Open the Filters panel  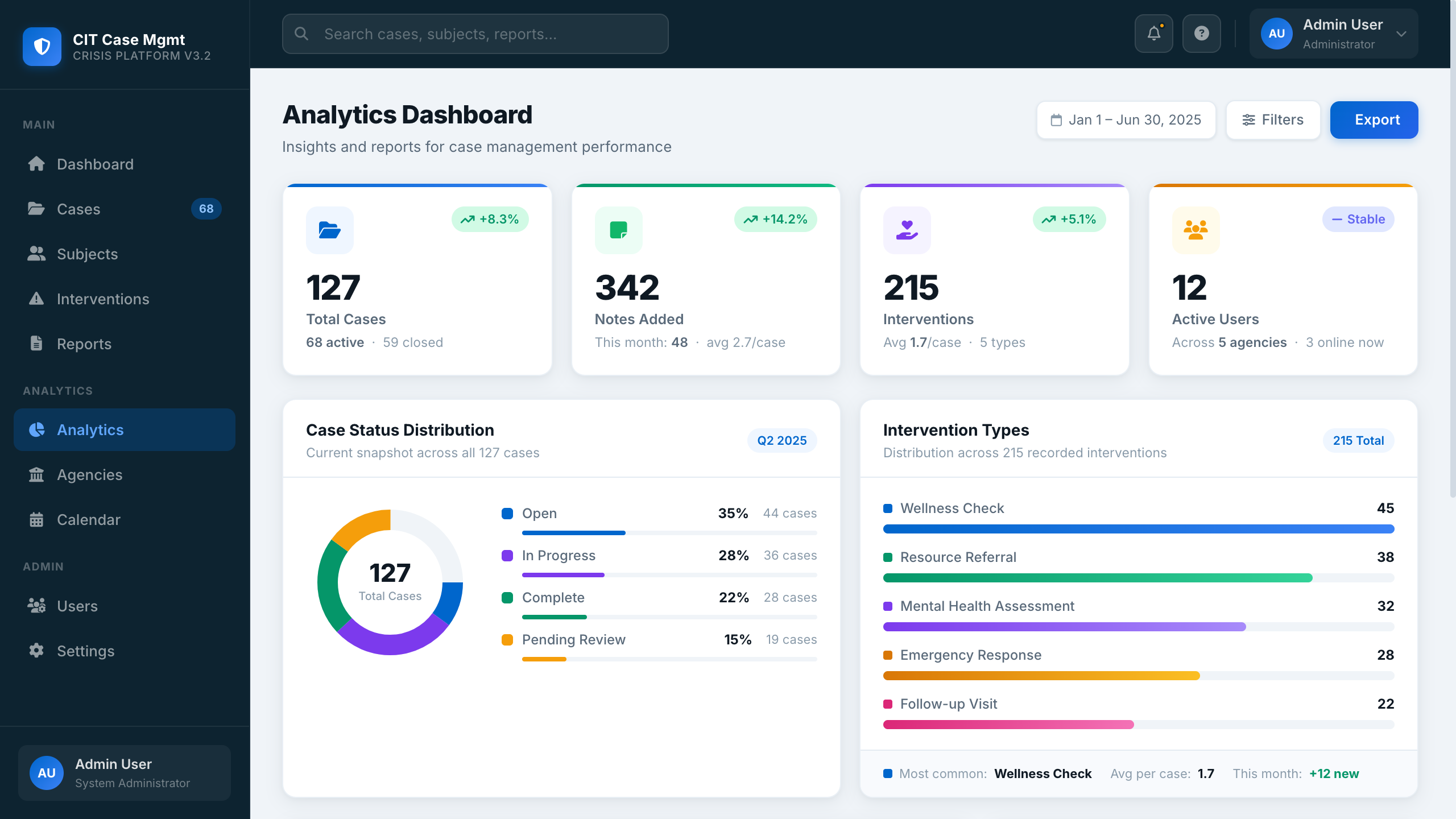click(1273, 119)
